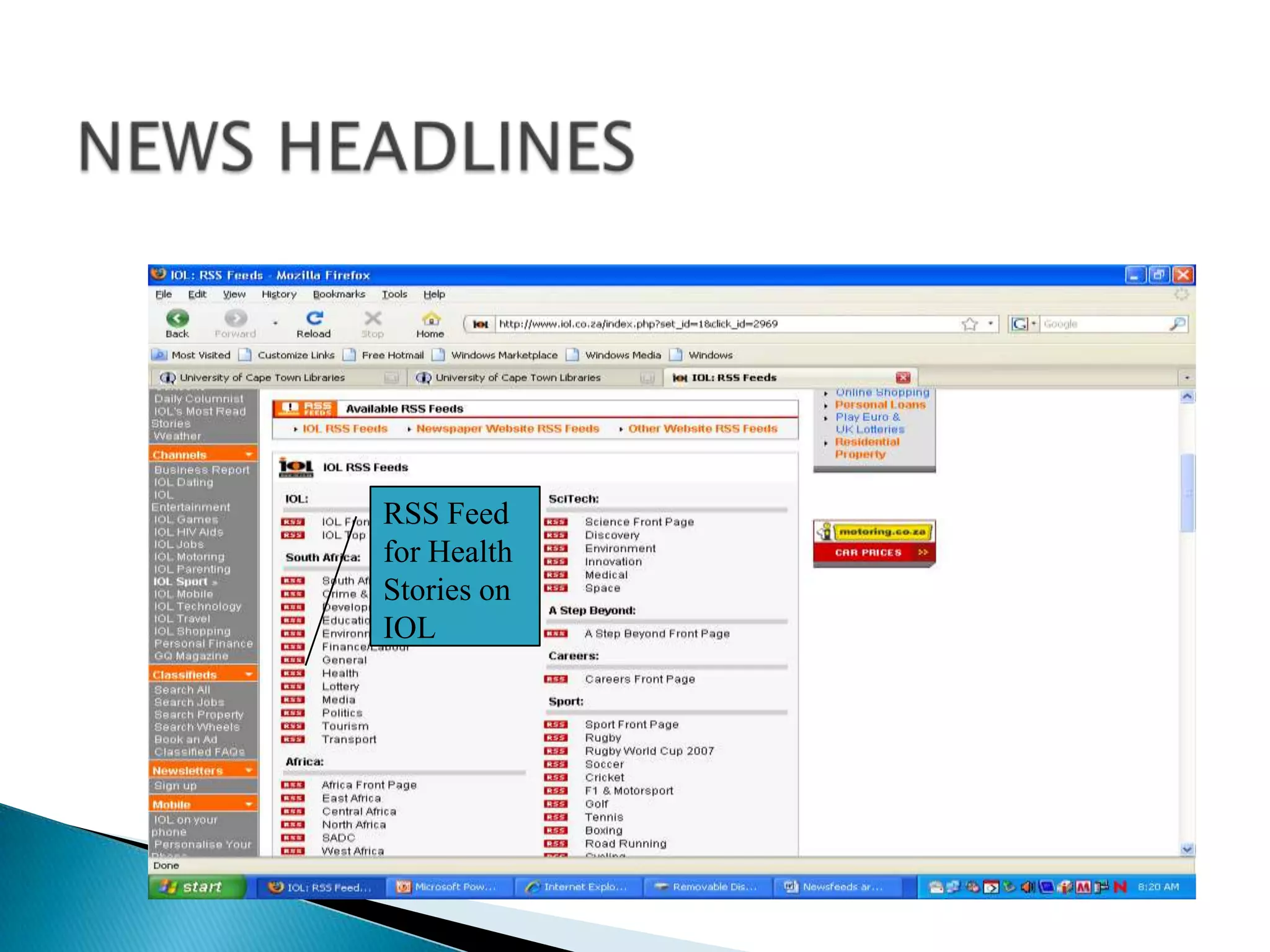This screenshot has width=1270, height=952.
Task: Open the Edit menu
Action: click(x=197, y=294)
